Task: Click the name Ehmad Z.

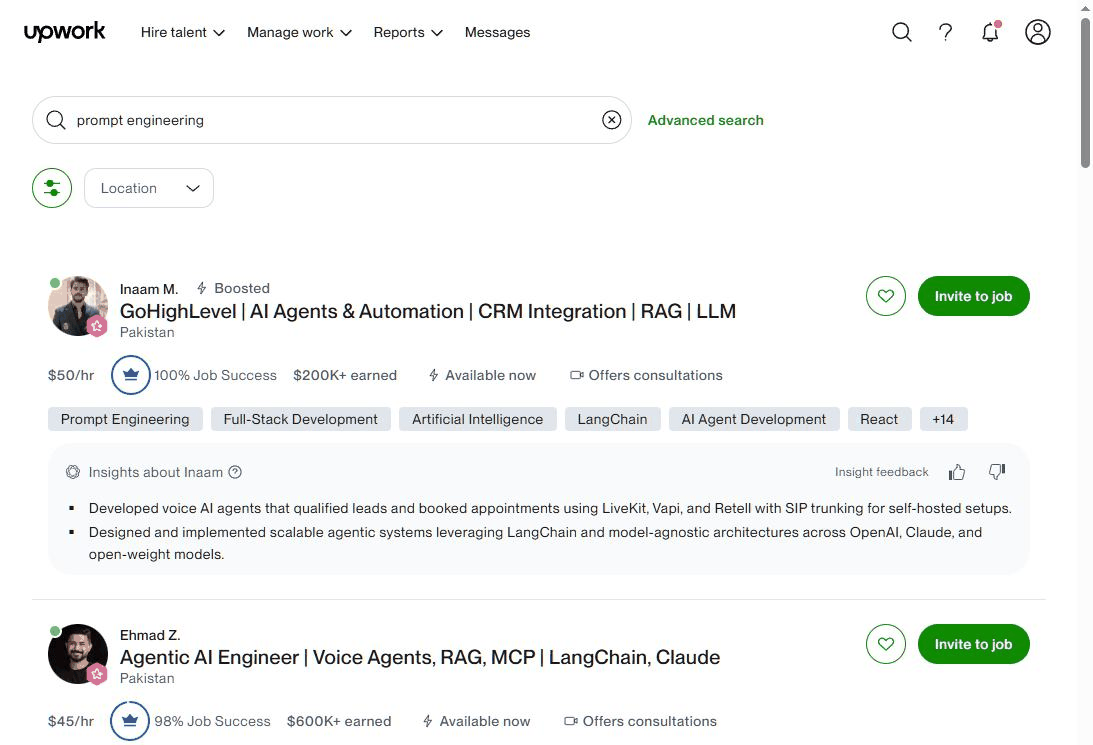Action: tap(150, 635)
